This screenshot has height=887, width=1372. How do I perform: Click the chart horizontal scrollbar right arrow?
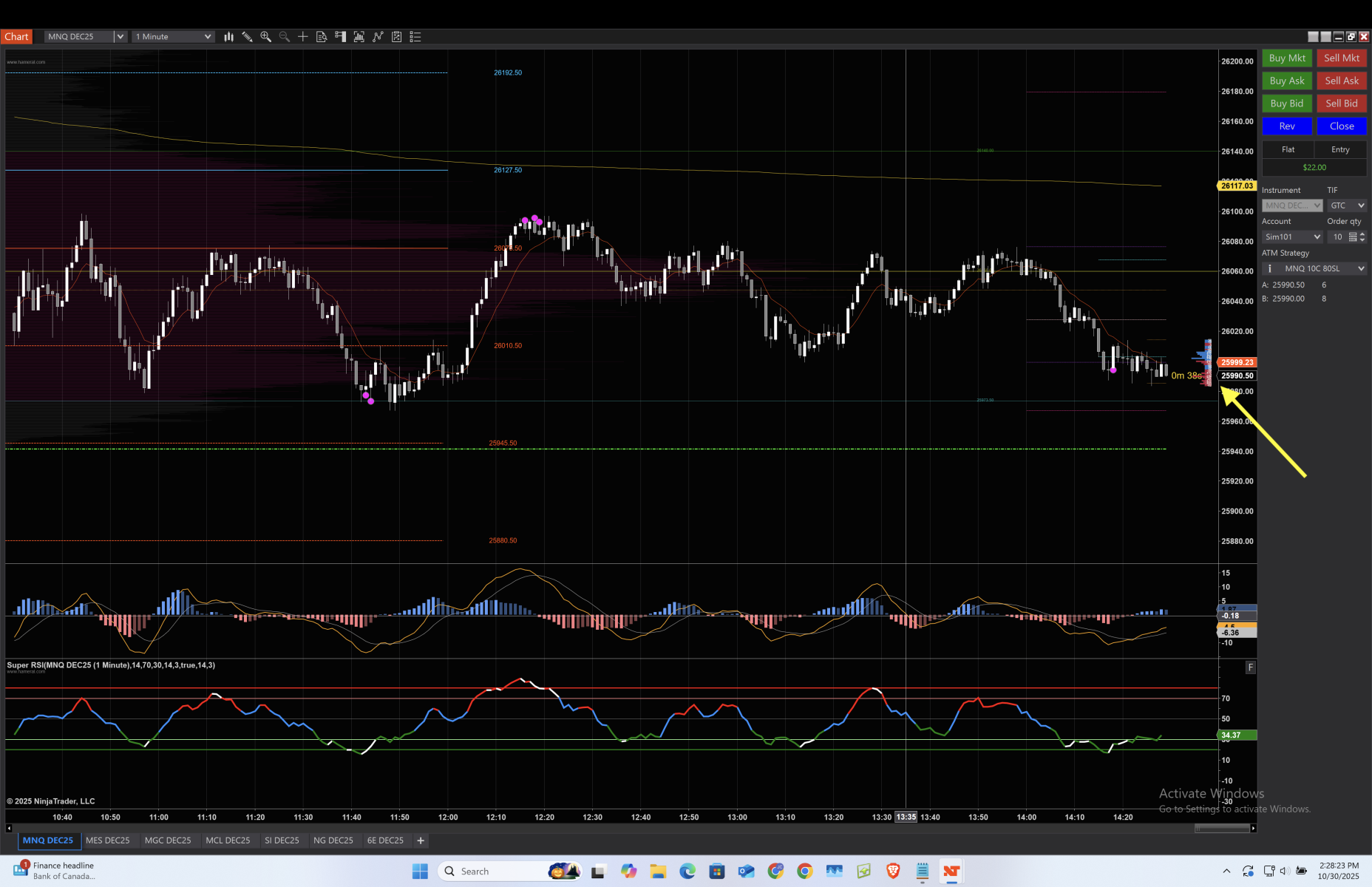coord(1253,829)
